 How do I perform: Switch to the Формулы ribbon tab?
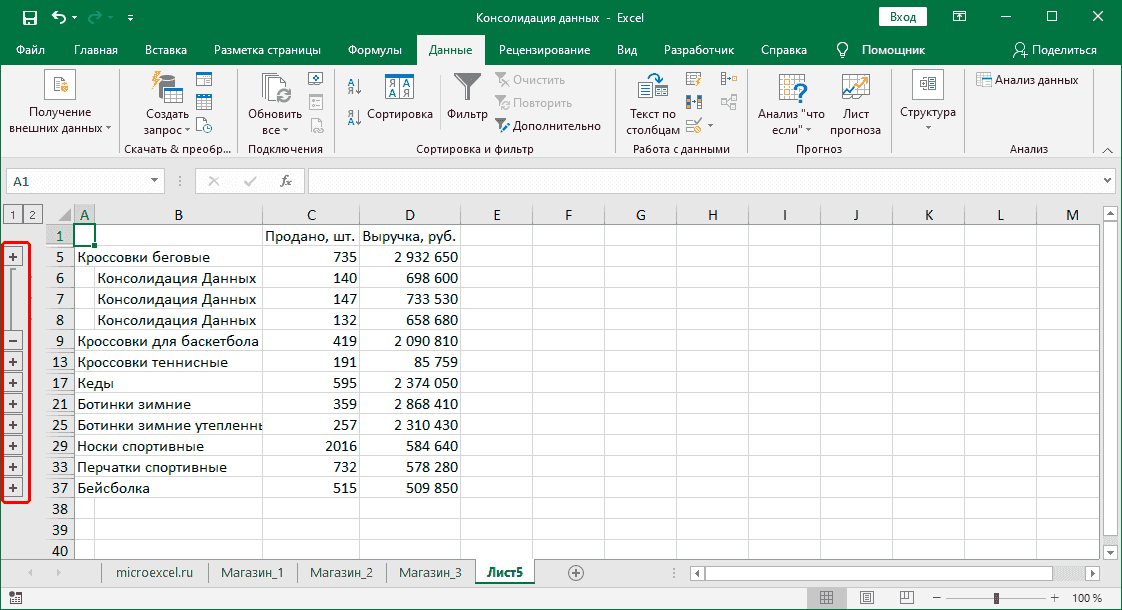(374, 50)
